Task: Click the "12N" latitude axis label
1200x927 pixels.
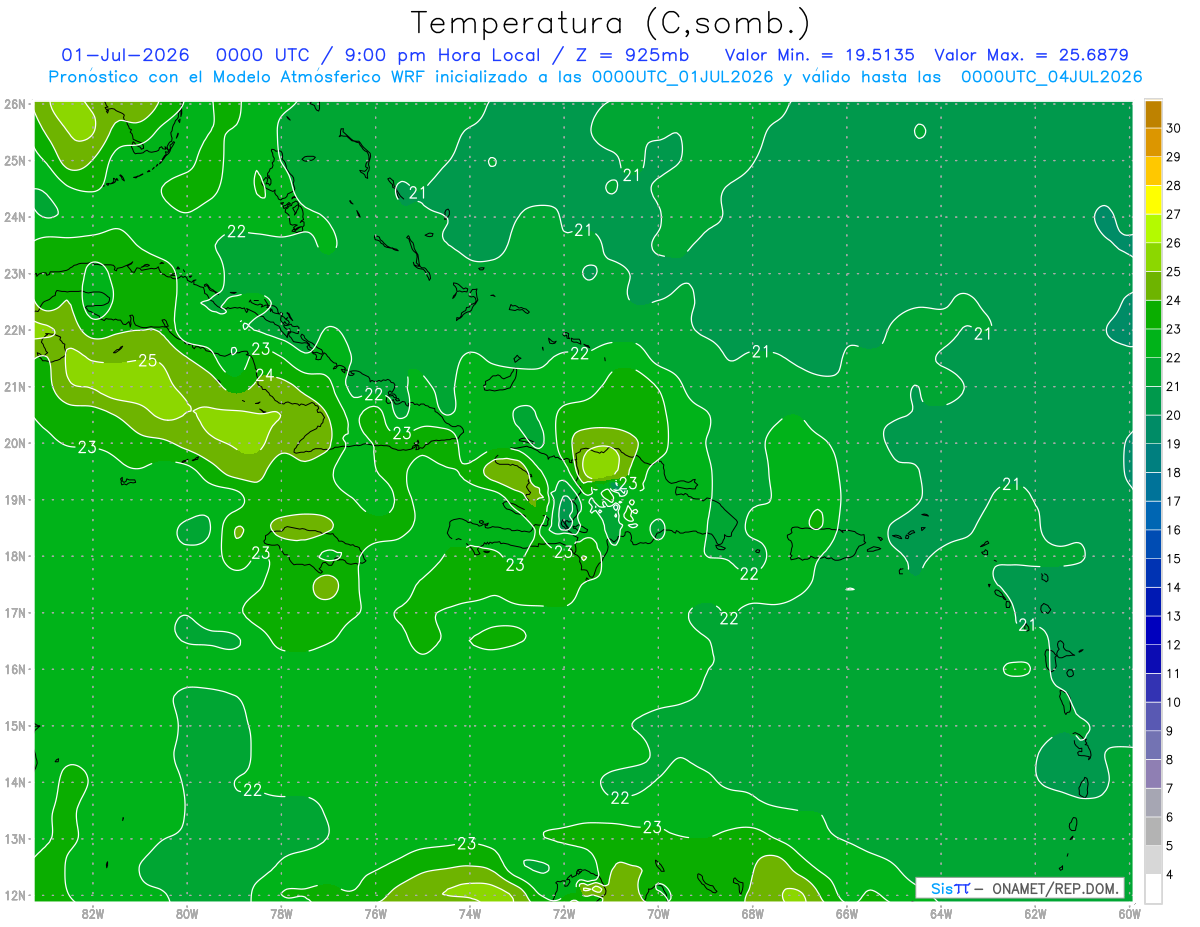Action: click(15, 895)
